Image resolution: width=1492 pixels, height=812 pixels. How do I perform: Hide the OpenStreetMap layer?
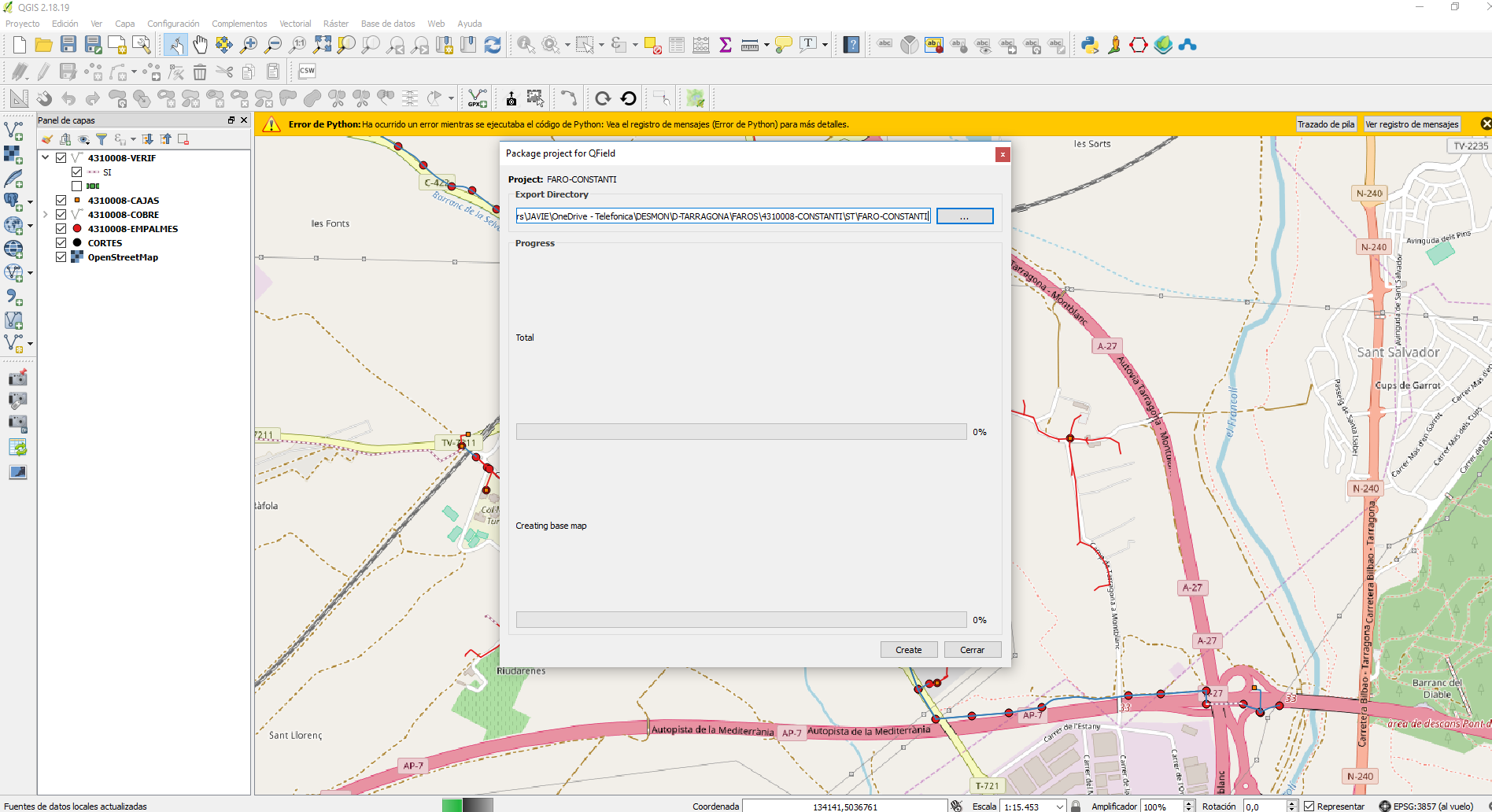pos(61,257)
